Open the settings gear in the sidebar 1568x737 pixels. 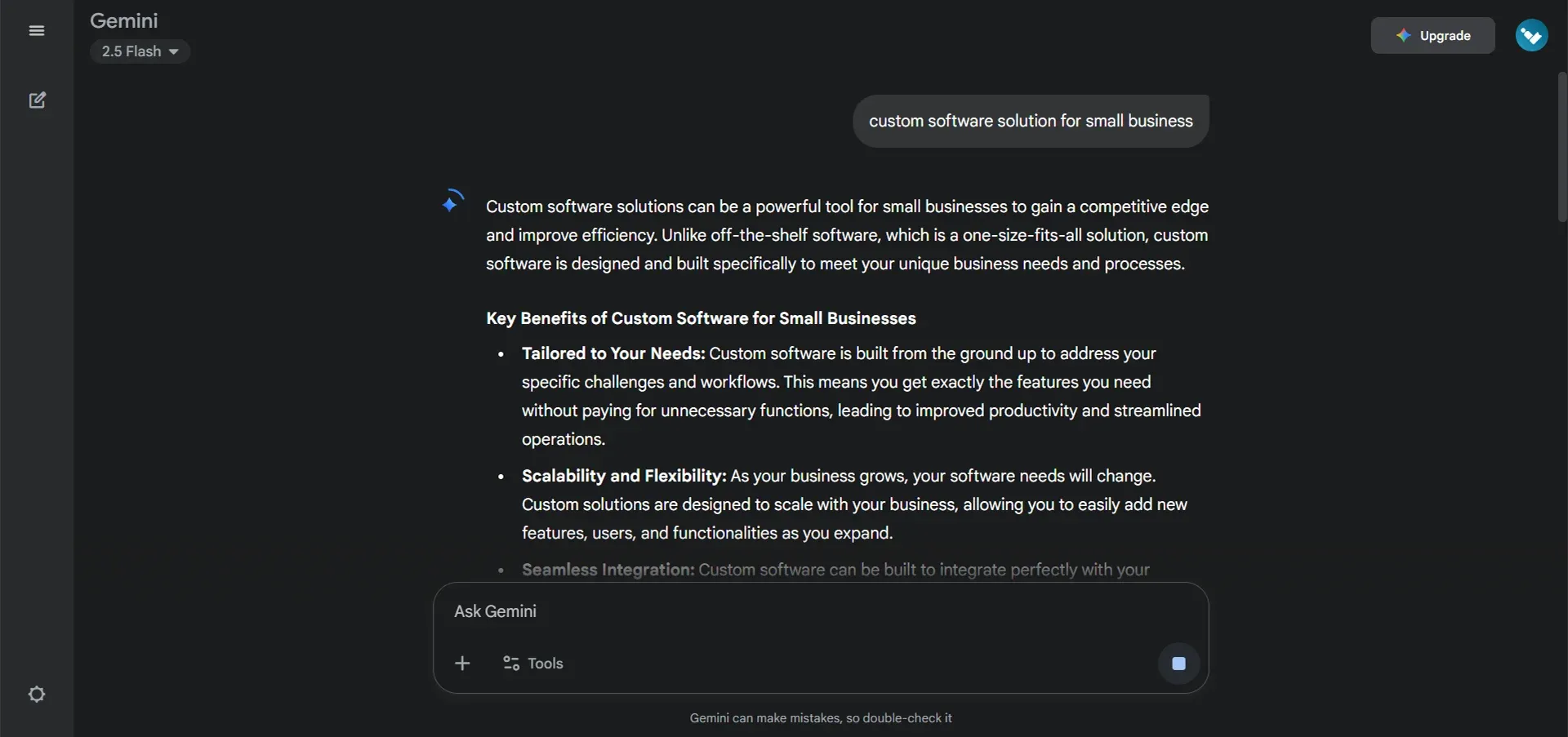pos(37,695)
